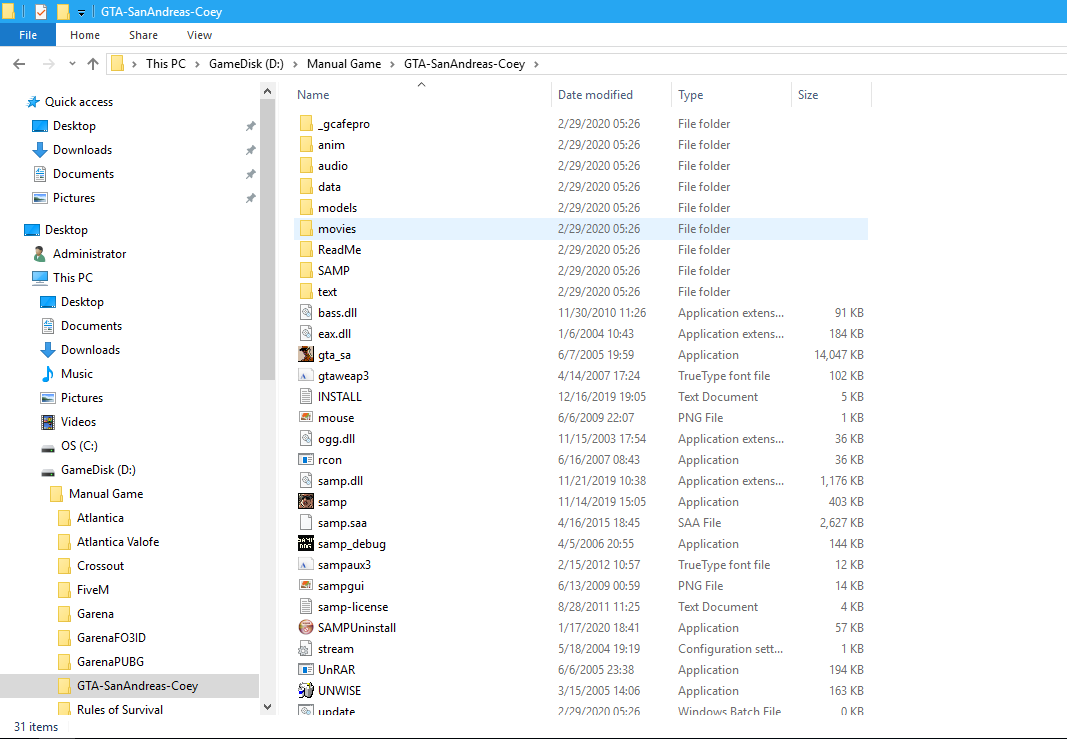Expand the chevron after GameDisk (D:) in address bar
The image size is (1067, 739).
click(x=295, y=64)
